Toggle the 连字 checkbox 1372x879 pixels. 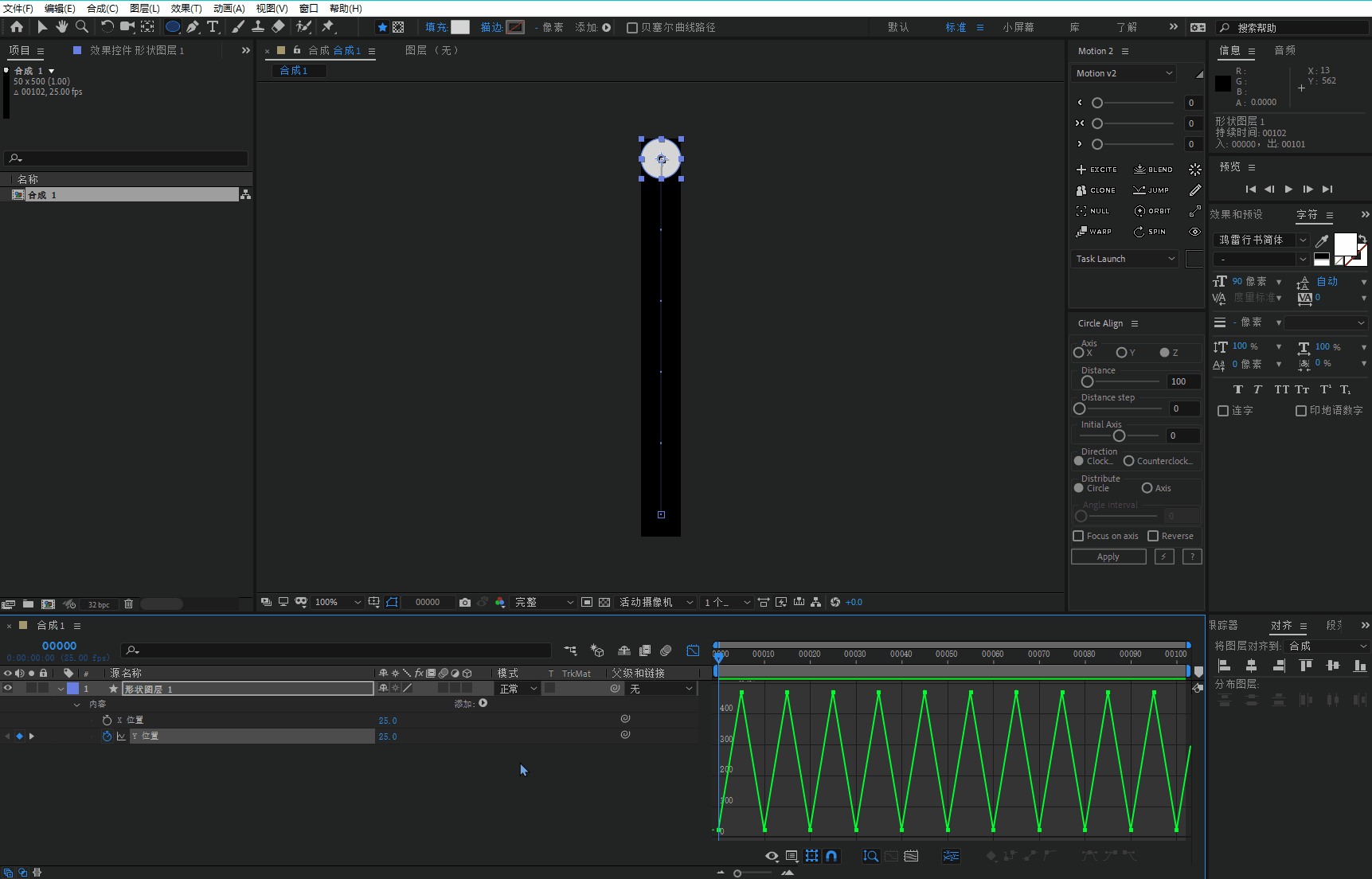(1223, 411)
